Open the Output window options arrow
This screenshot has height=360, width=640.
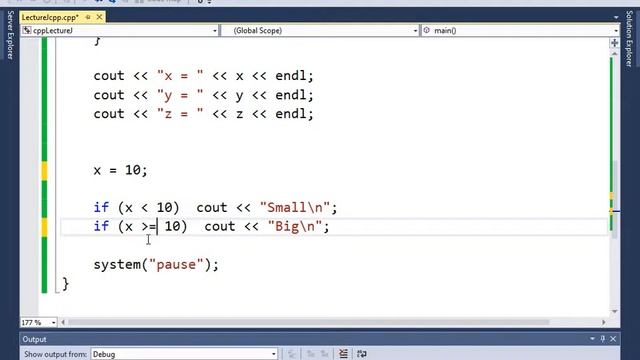(592, 339)
